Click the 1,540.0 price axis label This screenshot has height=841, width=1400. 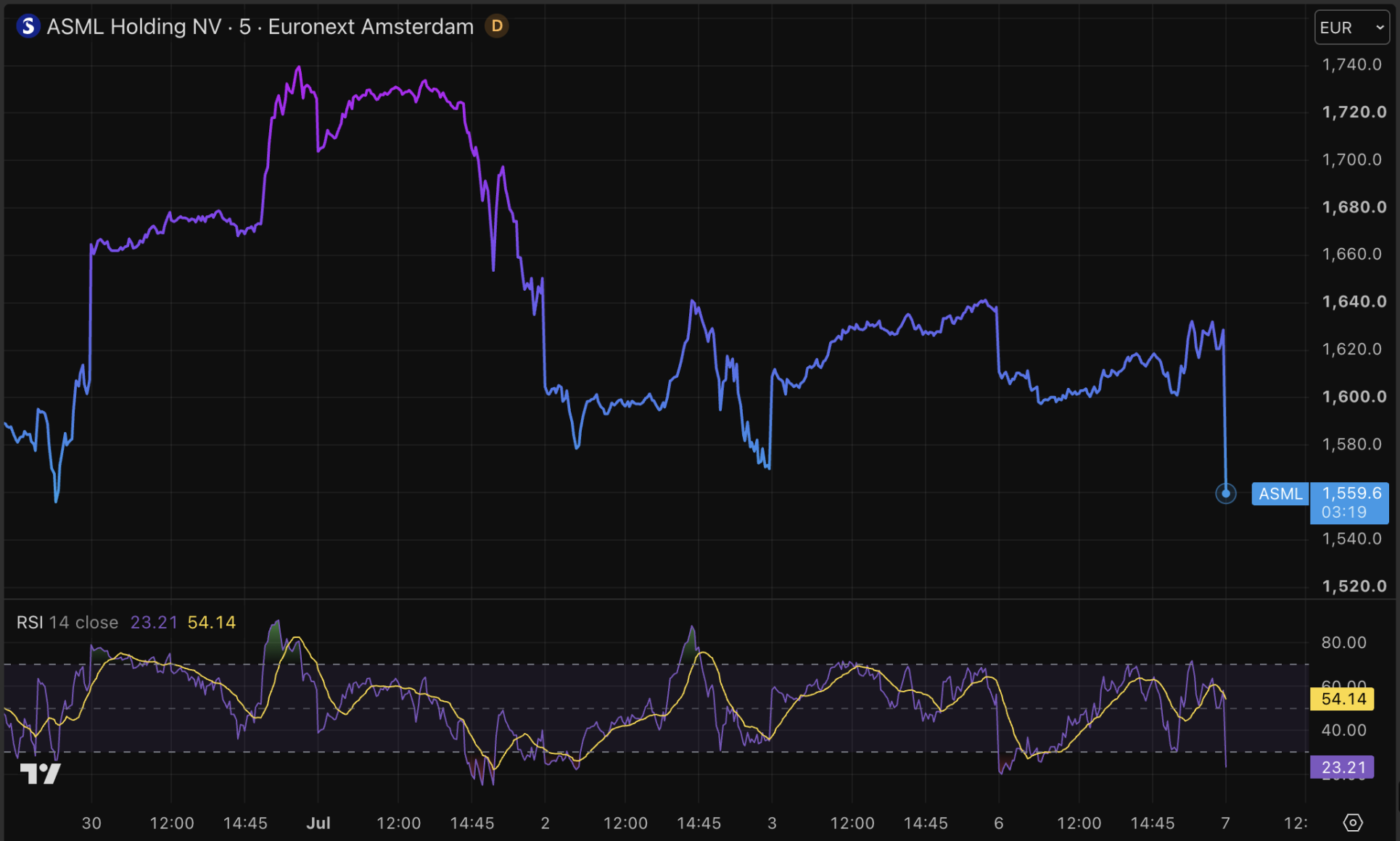(1352, 539)
